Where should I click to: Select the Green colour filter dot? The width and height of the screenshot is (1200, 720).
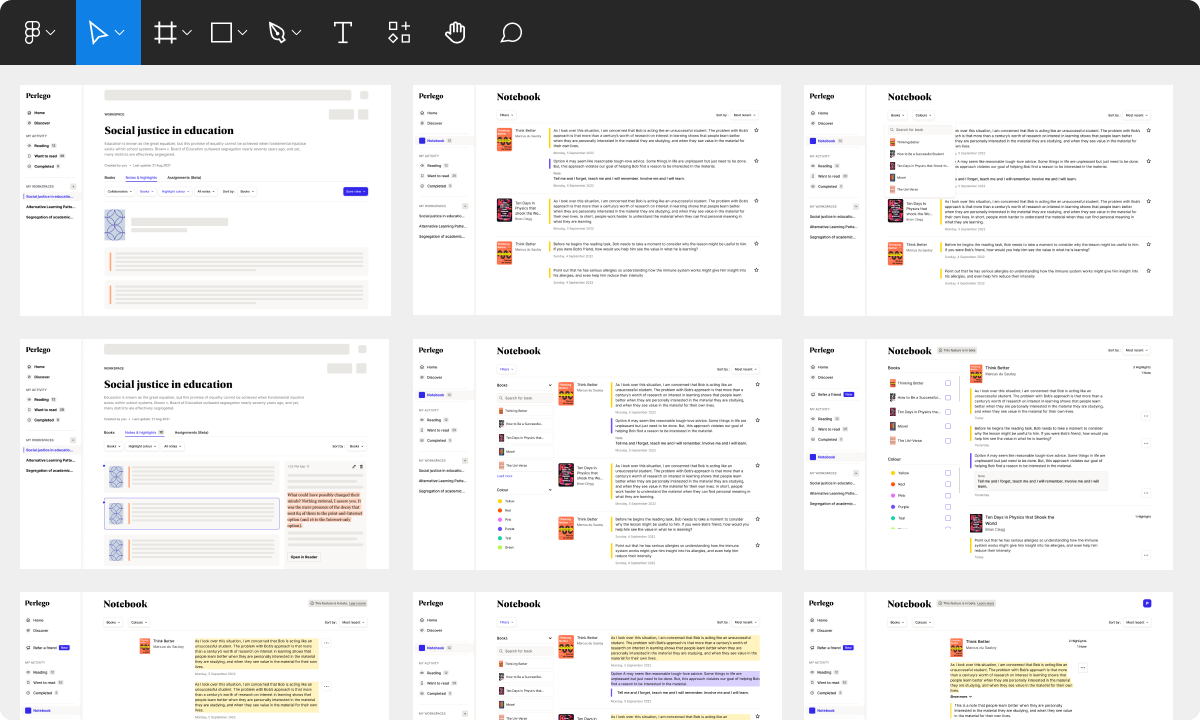500,547
